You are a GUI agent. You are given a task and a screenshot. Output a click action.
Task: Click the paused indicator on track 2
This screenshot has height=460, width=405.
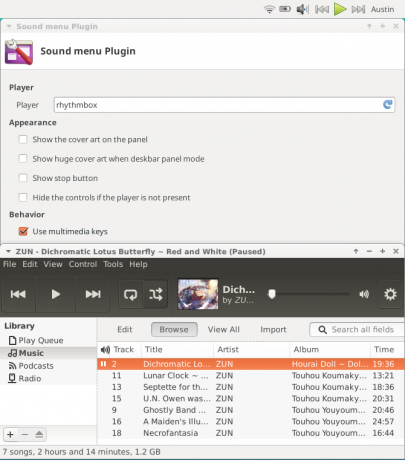click(x=103, y=364)
